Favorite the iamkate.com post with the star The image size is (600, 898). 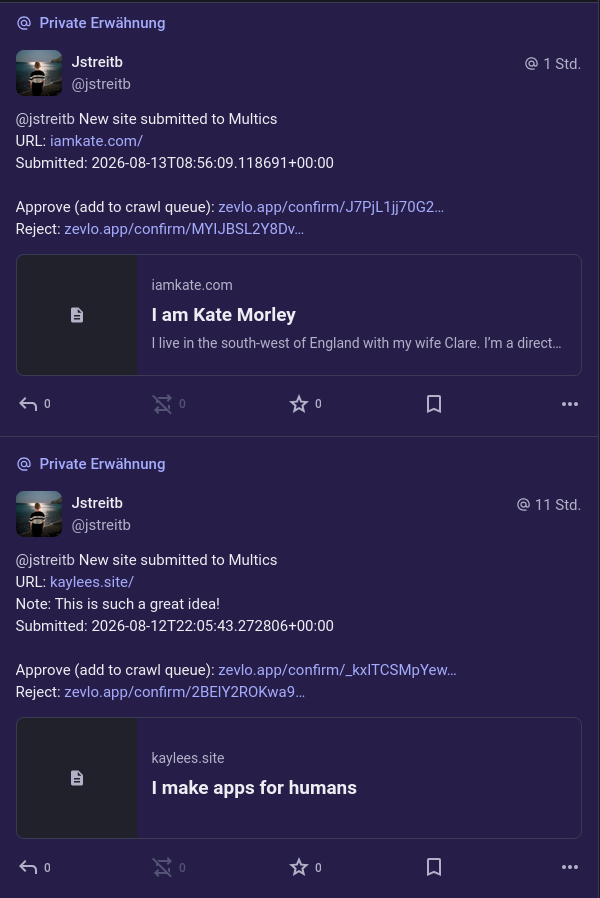(299, 404)
